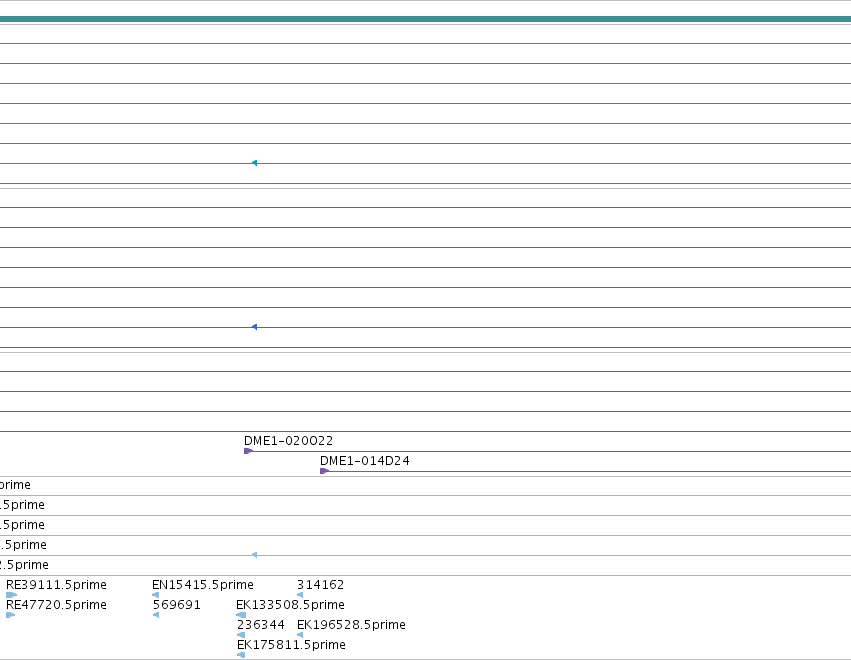The image size is (851, 660).
Task: Click the 236344 feature label
Action: (261, 625)
